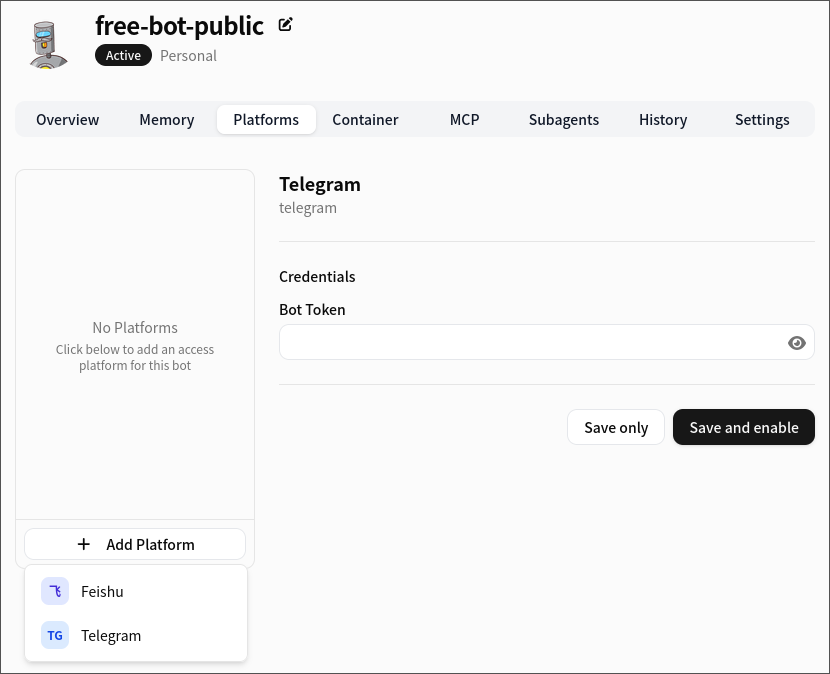Image resolution: width=830 pixels, height=674 pixels.
Task: Open the MCP tab
Action: click(464, 120)
